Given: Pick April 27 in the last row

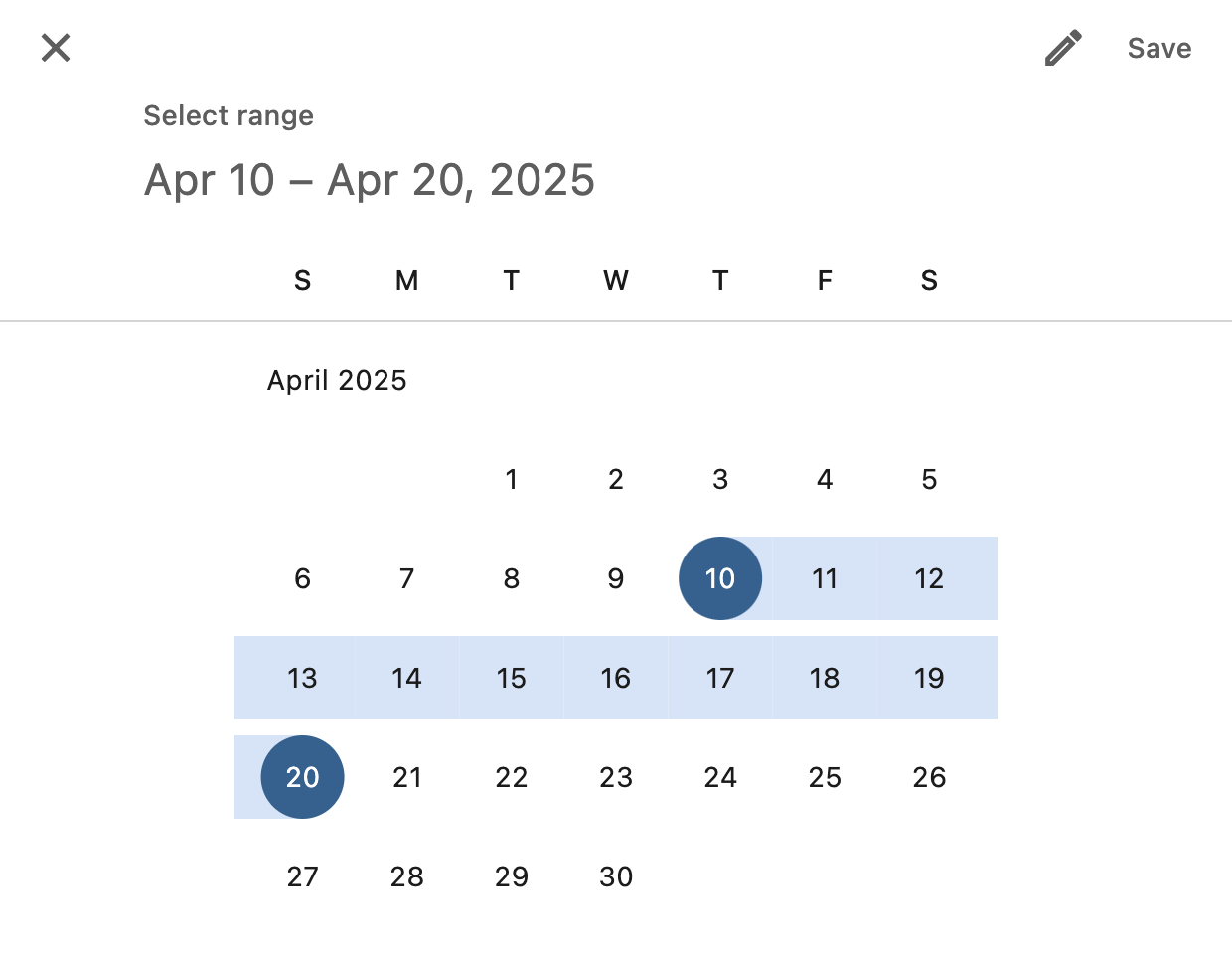Looking at the screenshot, I should (303, 876).
